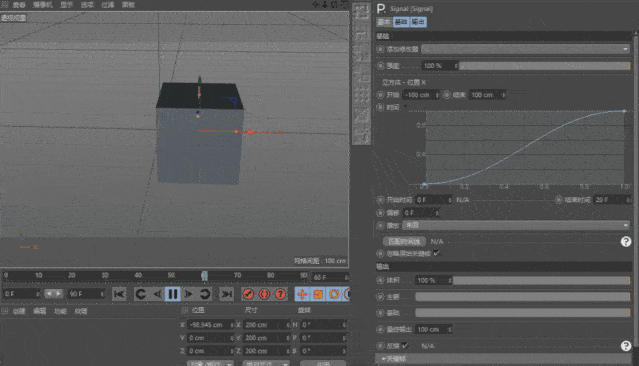Toggle keyframe dot beside 开始 -100 cm
The height and width of the screenshot is (366, 639).
pos(380,95)
